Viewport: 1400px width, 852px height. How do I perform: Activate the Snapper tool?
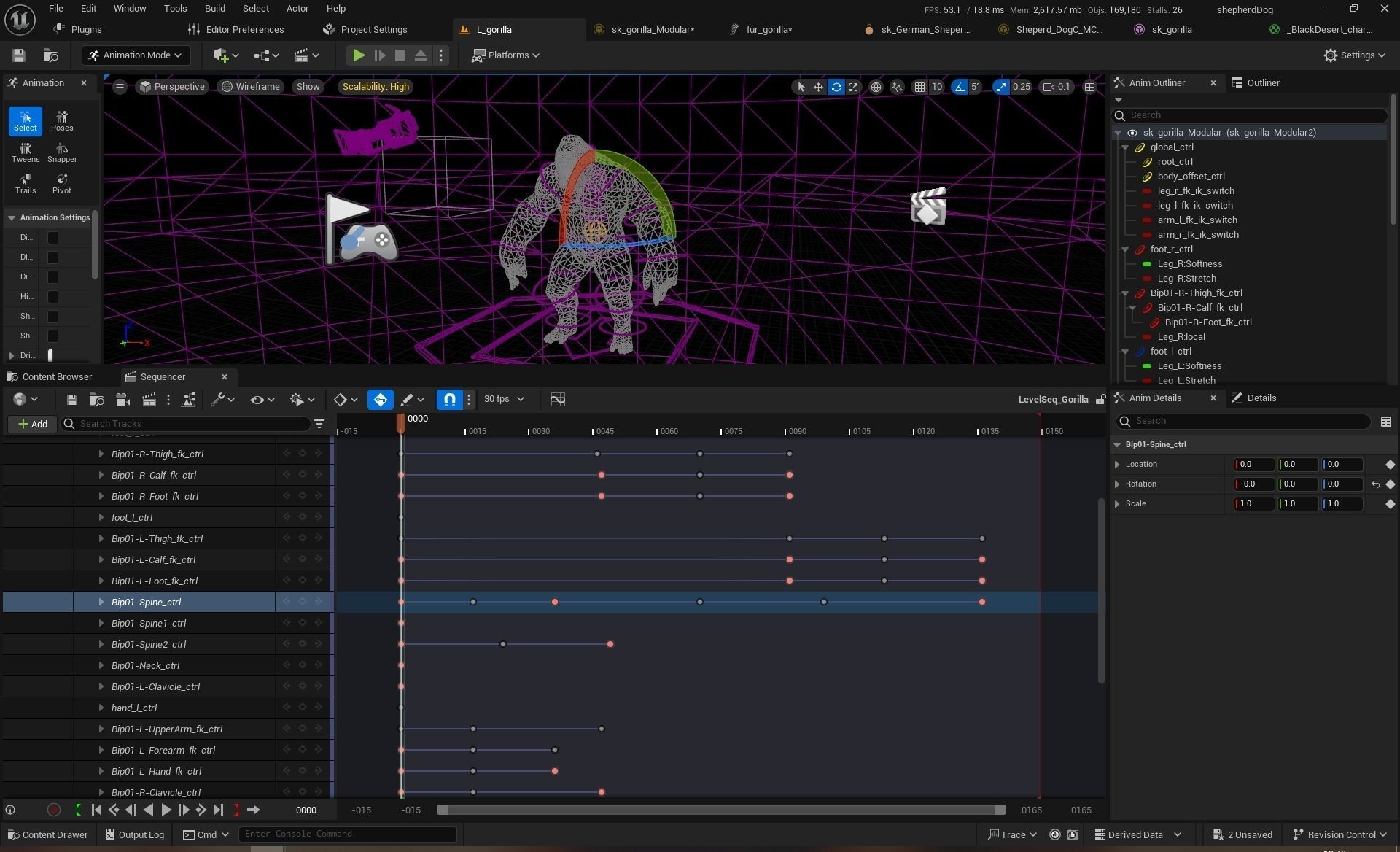pyautogui.click(x=62, y=152)
